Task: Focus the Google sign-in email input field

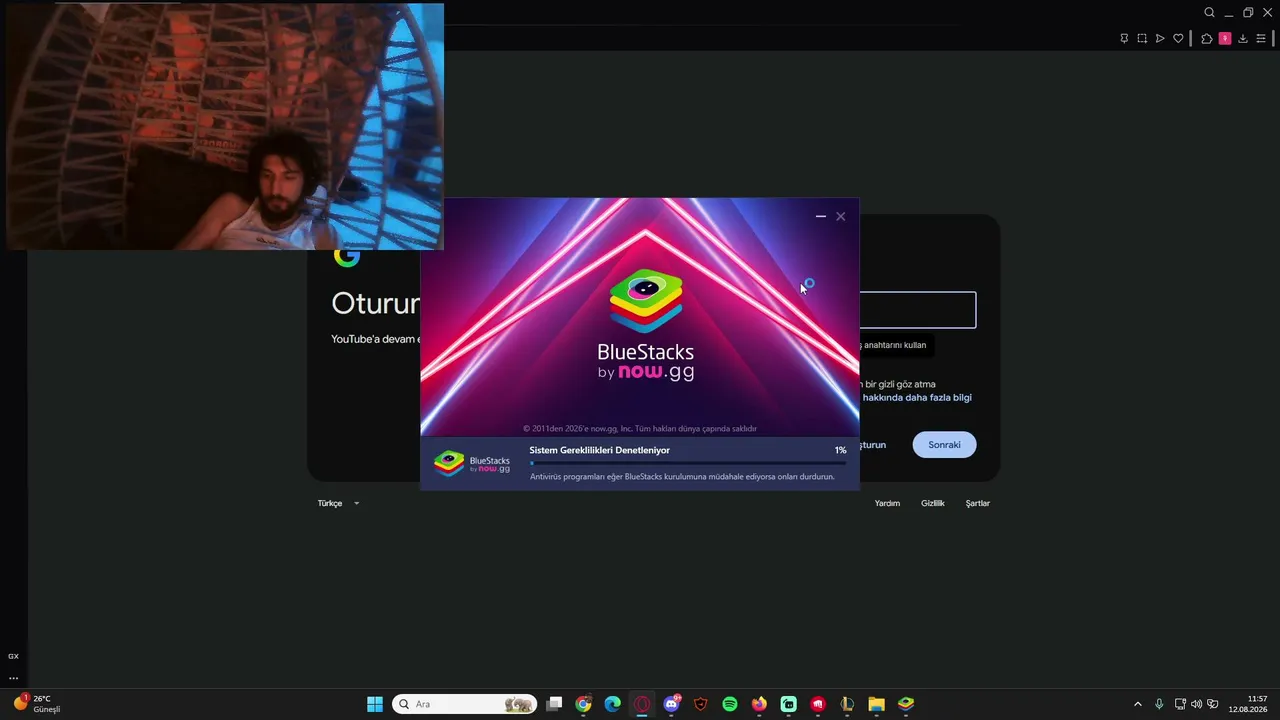Action: click(x=917, y=310)
